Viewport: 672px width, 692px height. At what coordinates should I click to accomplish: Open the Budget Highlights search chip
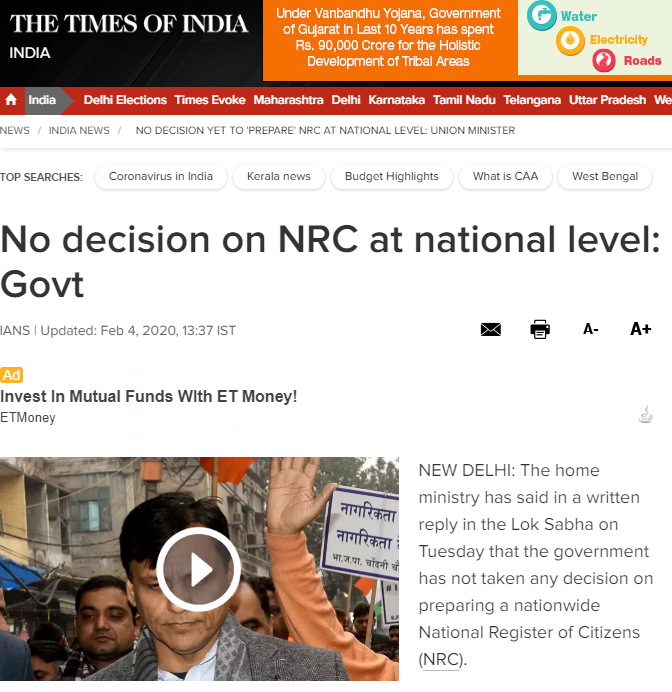(392, 177)
